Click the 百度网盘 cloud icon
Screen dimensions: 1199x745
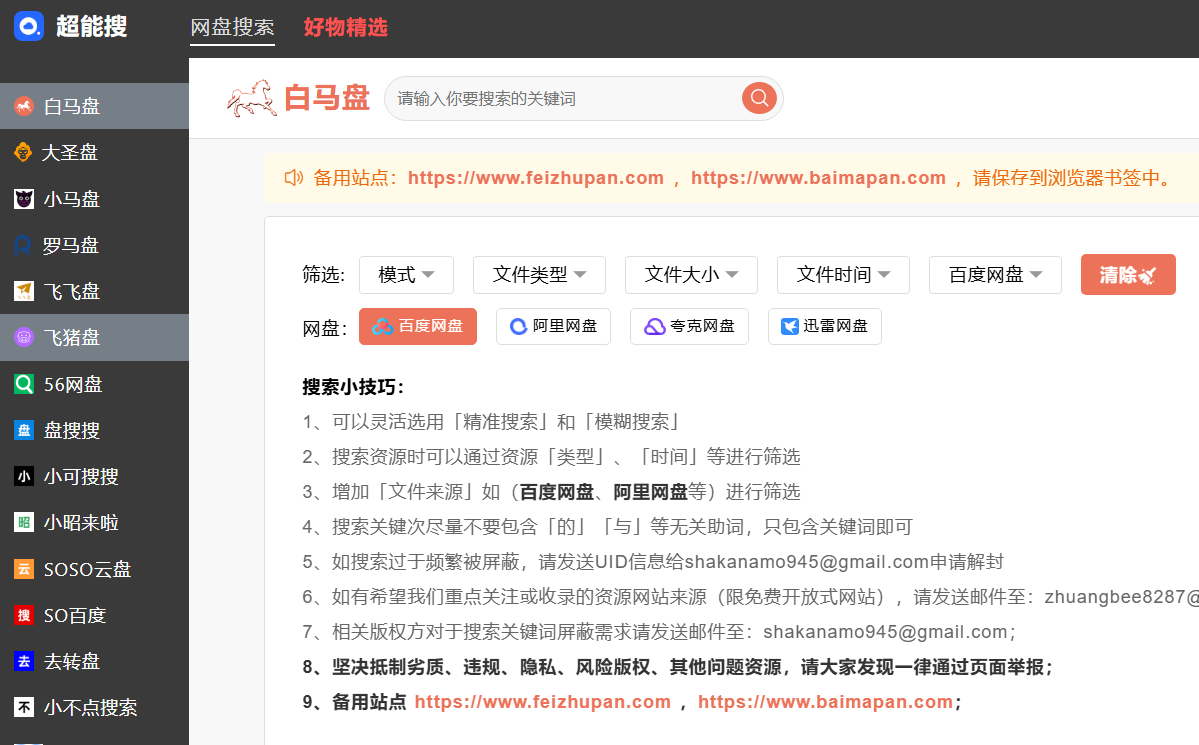(x=382, y=327)
